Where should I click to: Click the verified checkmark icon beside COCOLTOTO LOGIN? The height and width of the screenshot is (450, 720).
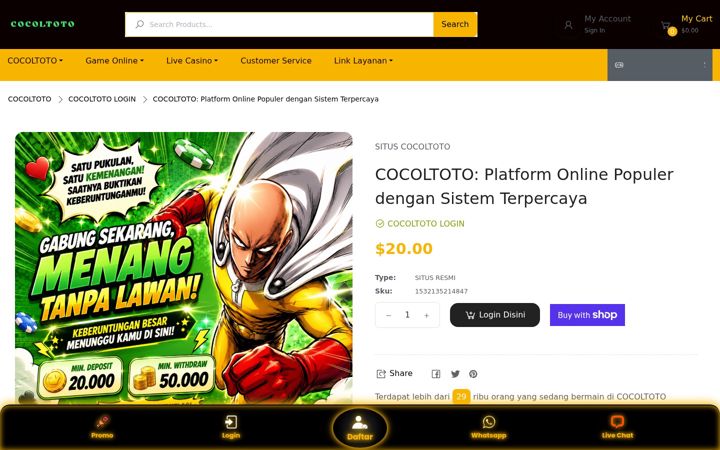380,224
